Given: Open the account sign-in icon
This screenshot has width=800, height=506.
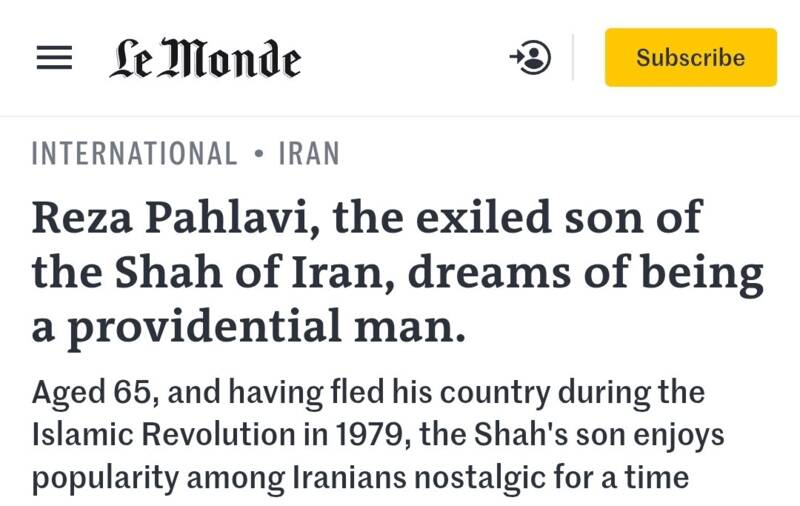Looking at the screenshot, I should click(530, 58).
